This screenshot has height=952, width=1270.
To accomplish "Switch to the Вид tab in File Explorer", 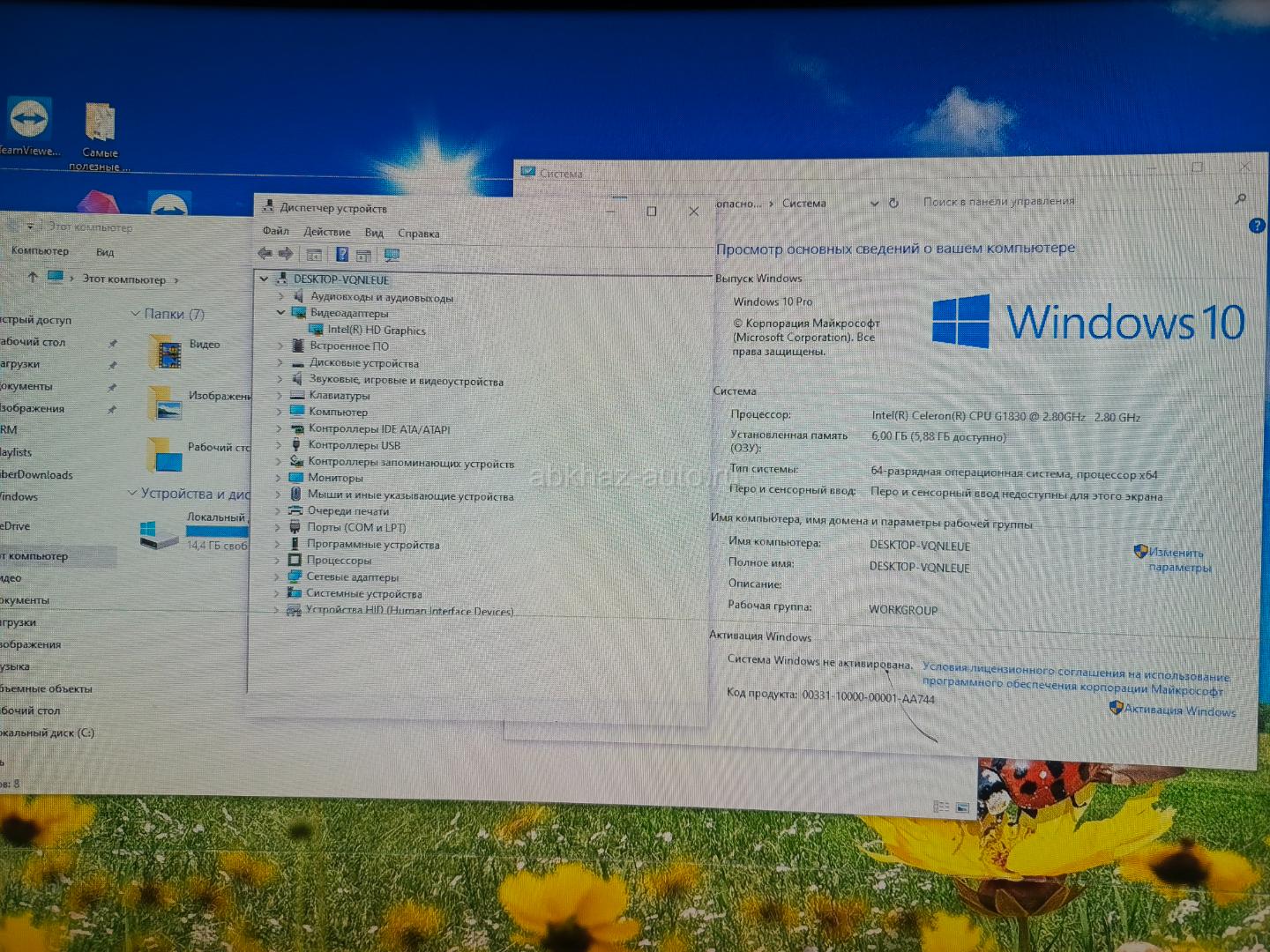I will coord(105,252).
